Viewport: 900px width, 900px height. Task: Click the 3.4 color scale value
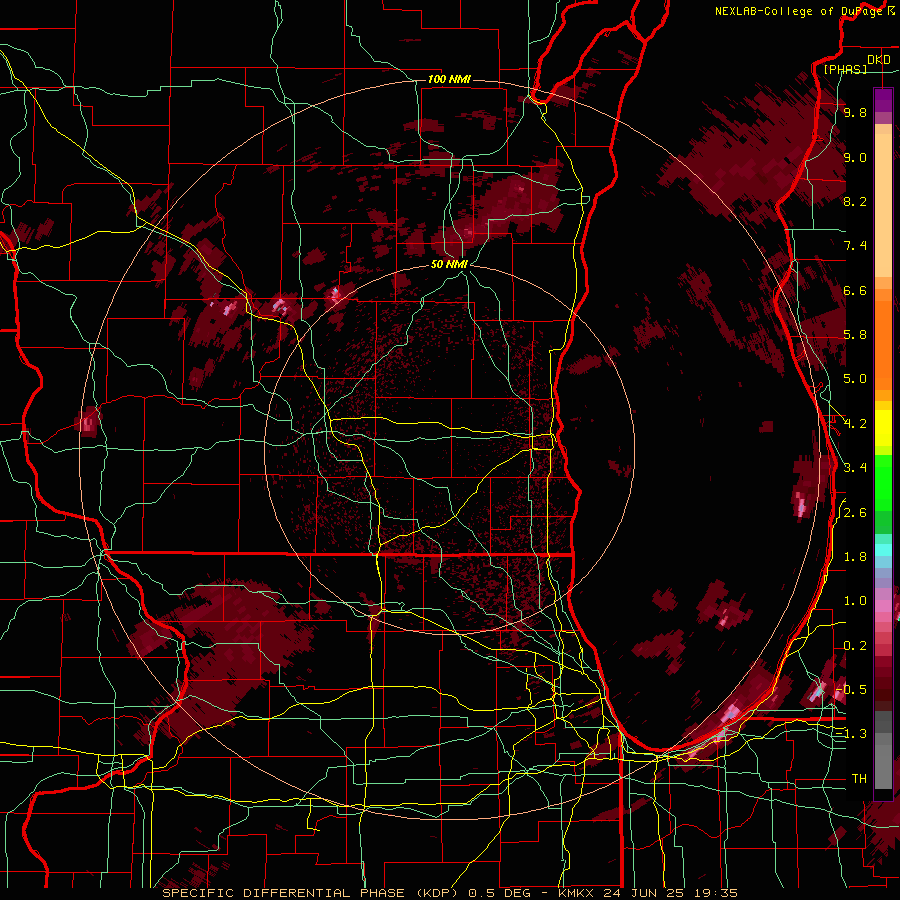[855, 468]
